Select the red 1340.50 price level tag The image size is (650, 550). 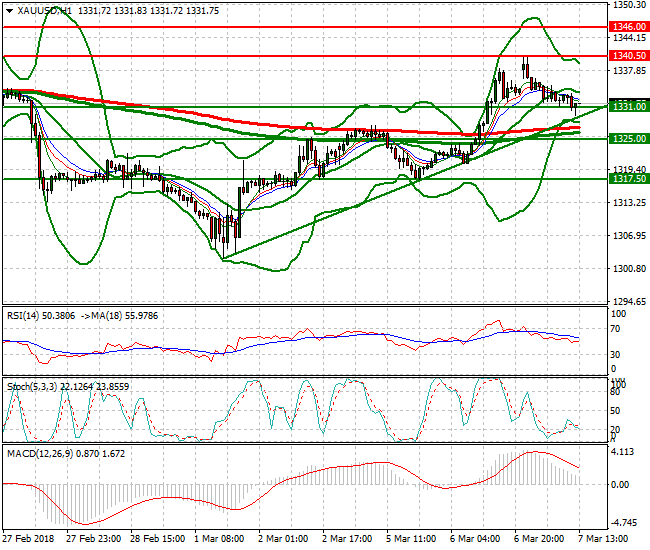tap(628, 57)
